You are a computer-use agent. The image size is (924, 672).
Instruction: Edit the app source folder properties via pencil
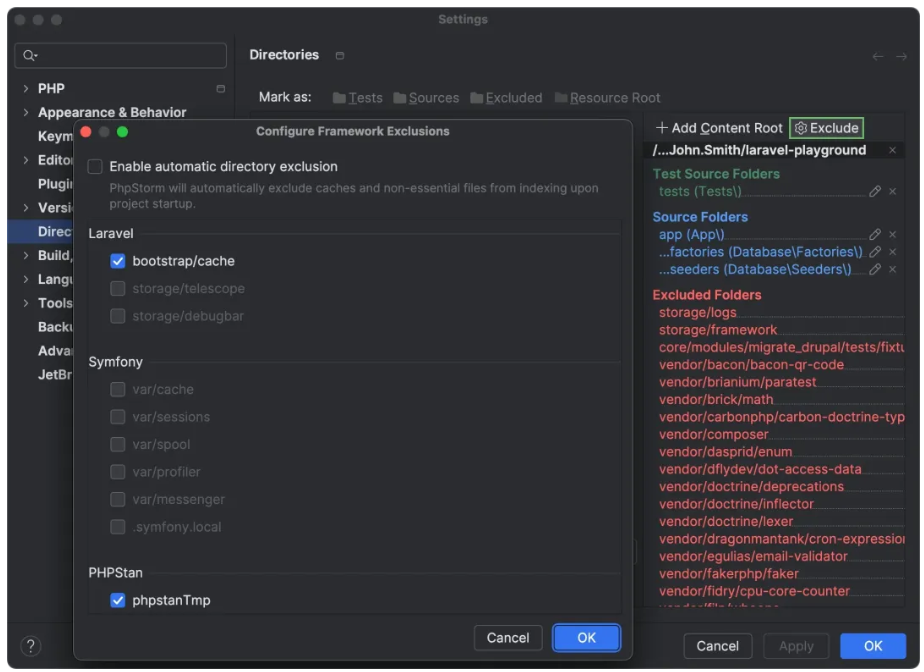(x=875, y=235)
